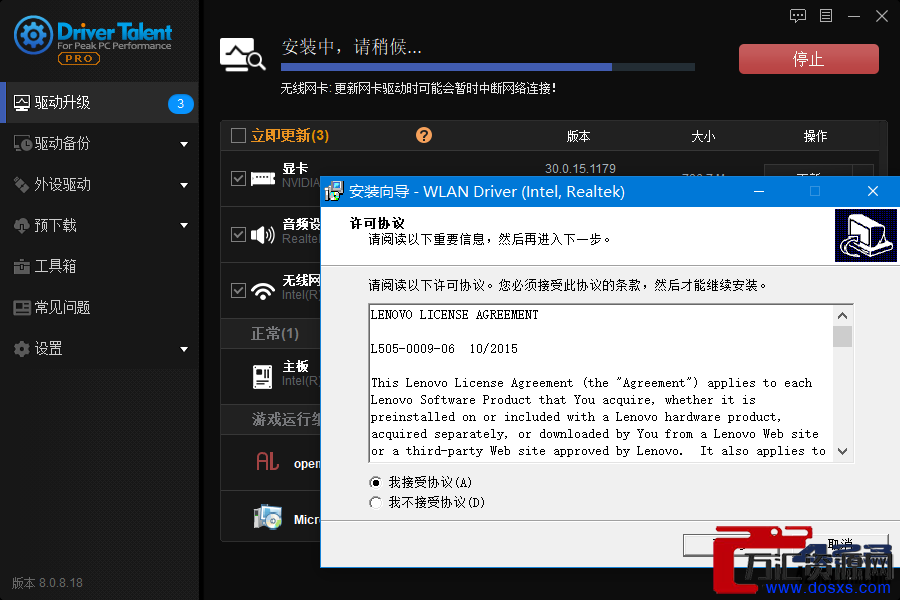Click the graphics card icon in 显卡 row
Image resolution: width=900 pixels, height=600 pixels.
pos(263,179)
